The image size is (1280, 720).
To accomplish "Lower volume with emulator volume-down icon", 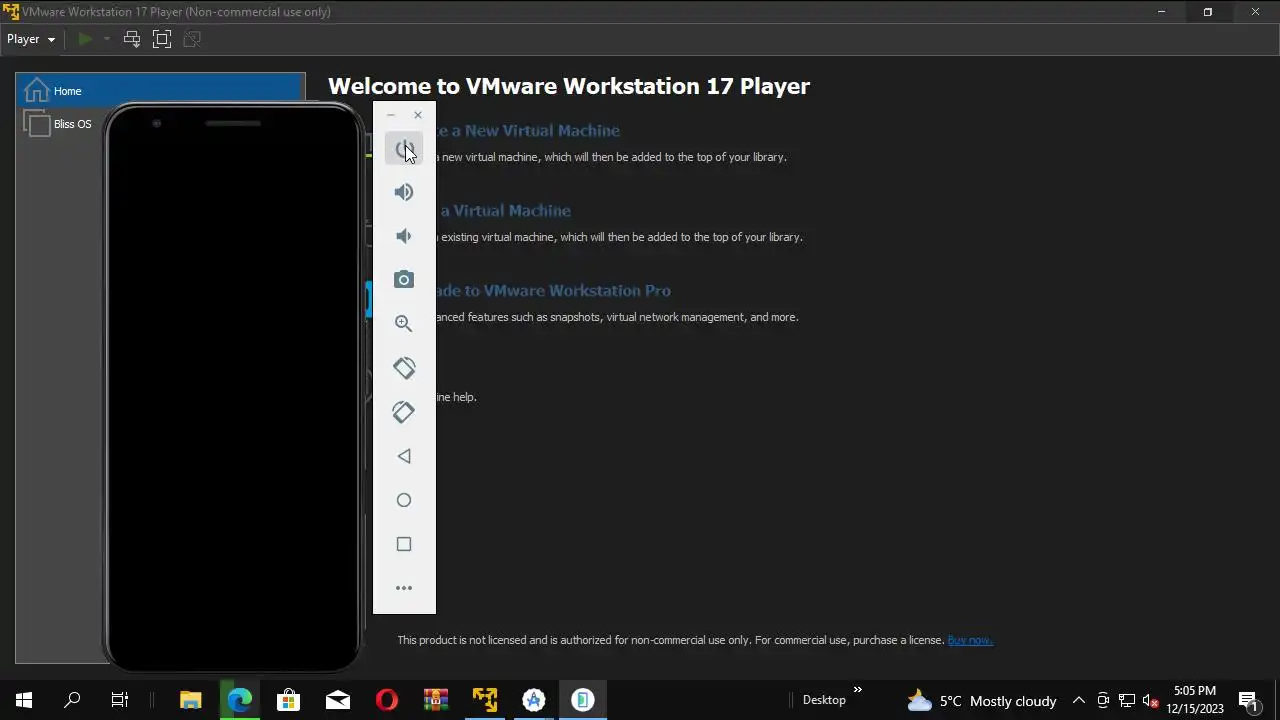I will [404, 236].
